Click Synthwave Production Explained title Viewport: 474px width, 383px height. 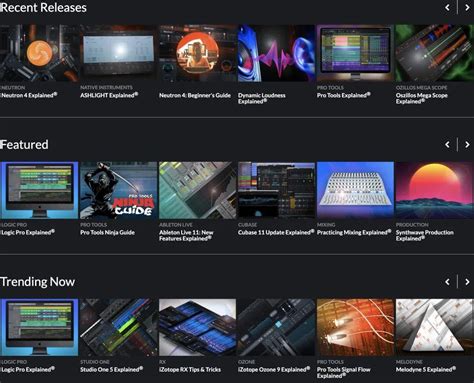(425, 236)
